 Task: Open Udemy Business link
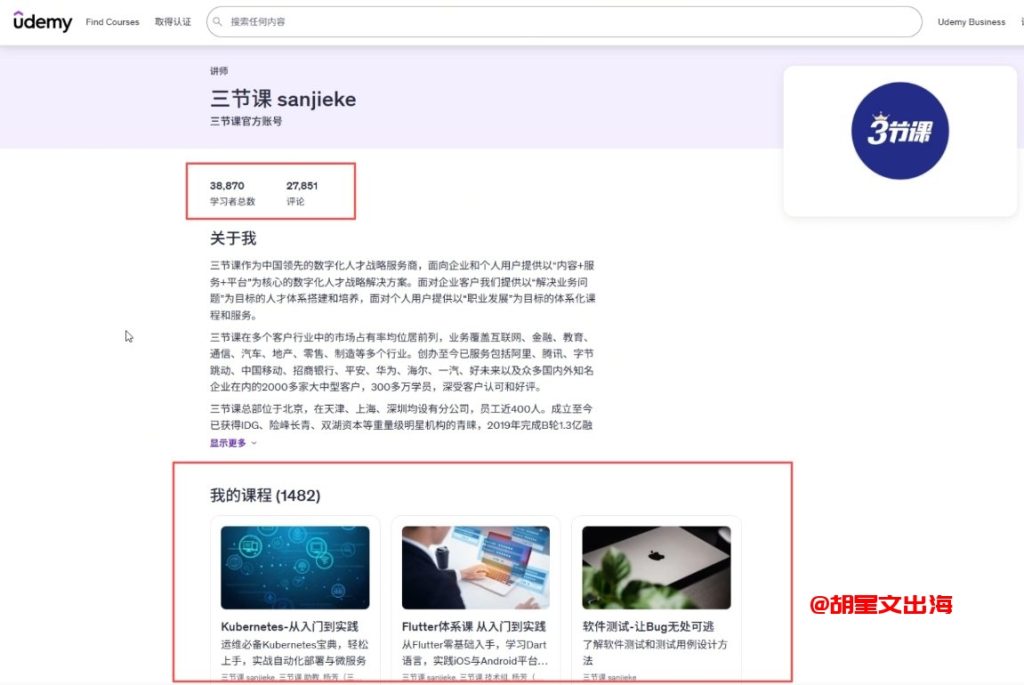click(971, 22)
